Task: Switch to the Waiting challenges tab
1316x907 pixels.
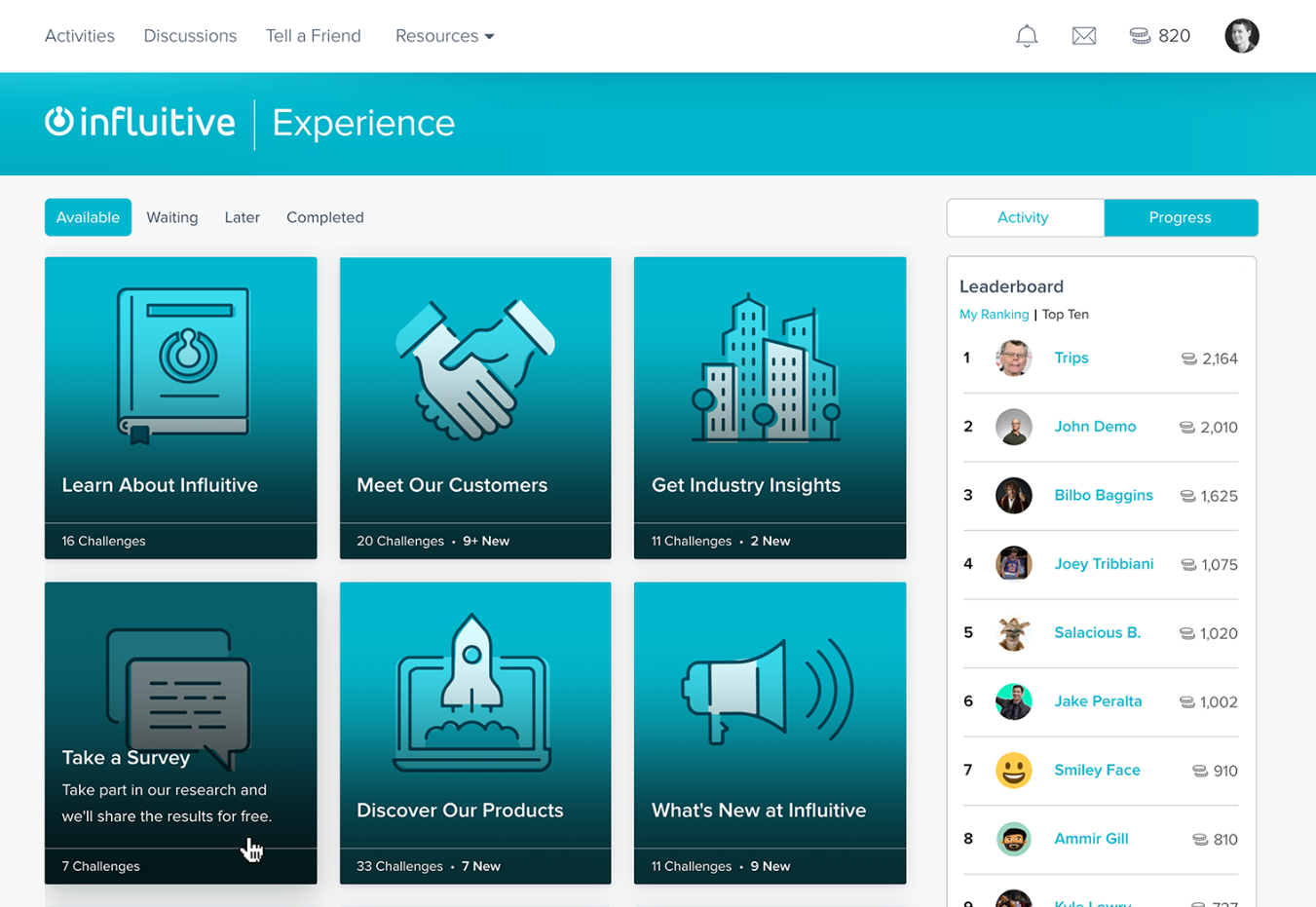Action: pos(171,217)
